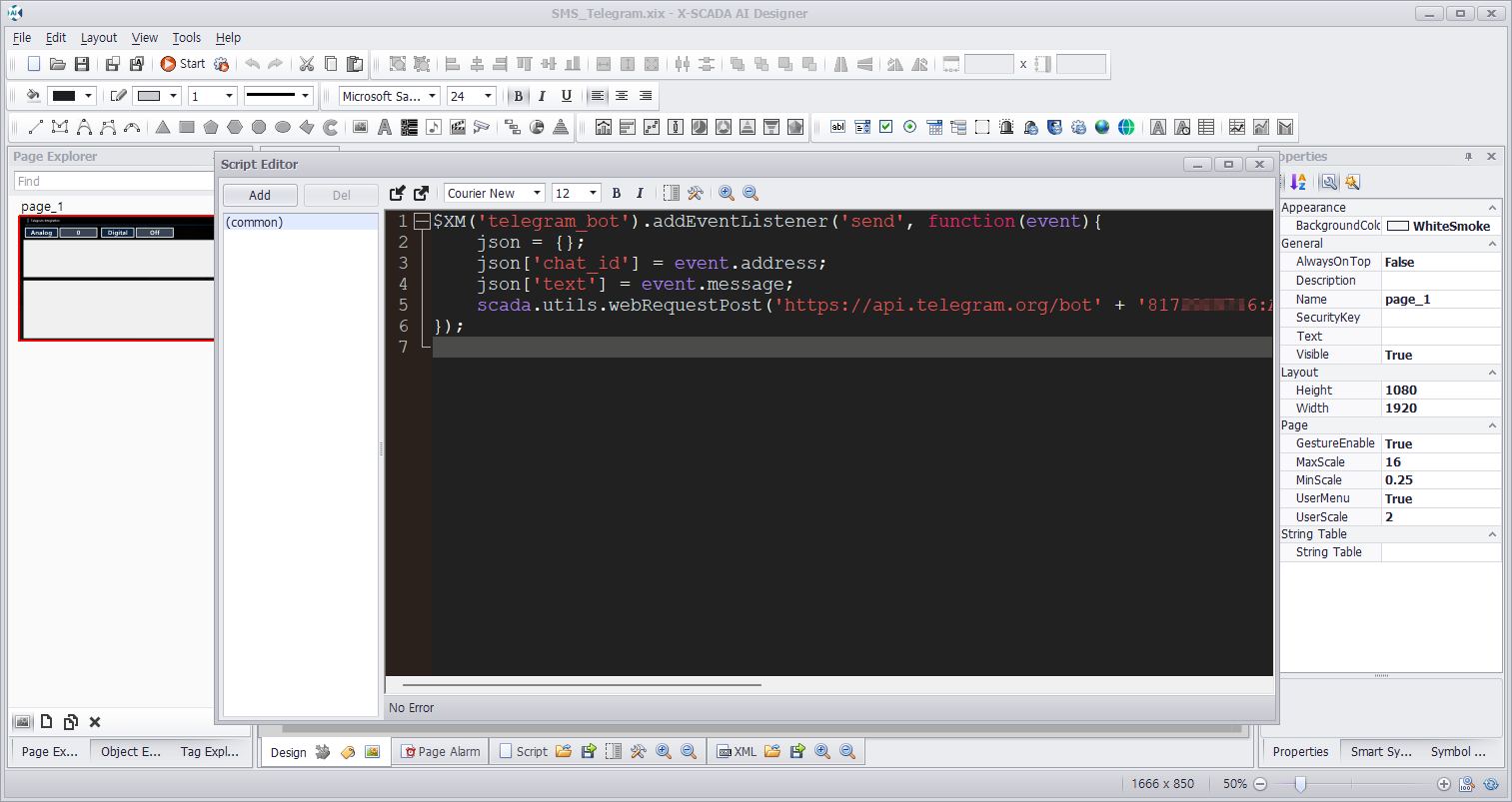Insert a checkbox control from toolbar
The image size is (1512, 802).
click(886, 127)
